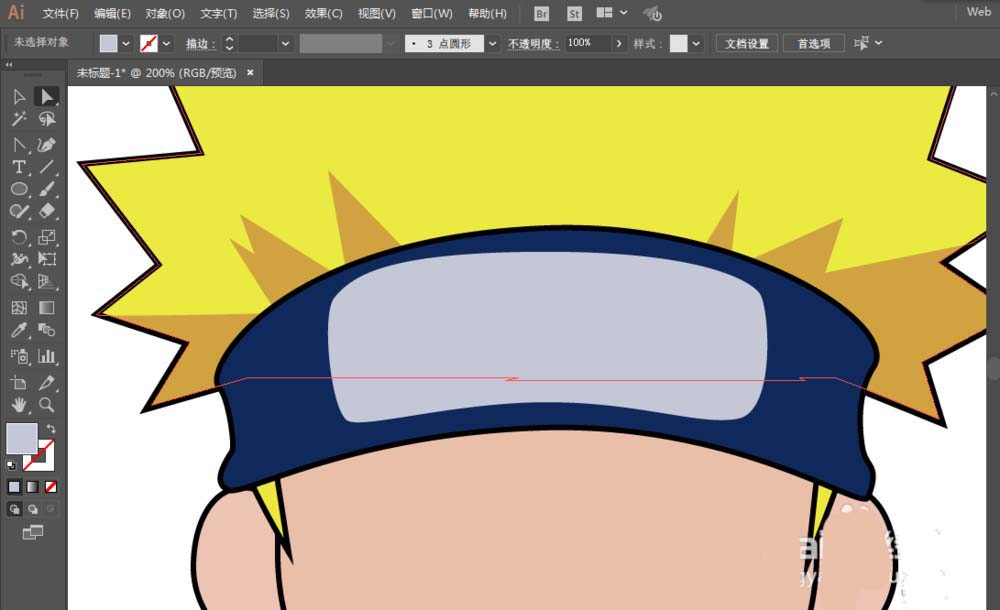Select the Zoom magnifier tool
Screen dimensions: 1000x610
pyautogui.click(x=47, y=405)
